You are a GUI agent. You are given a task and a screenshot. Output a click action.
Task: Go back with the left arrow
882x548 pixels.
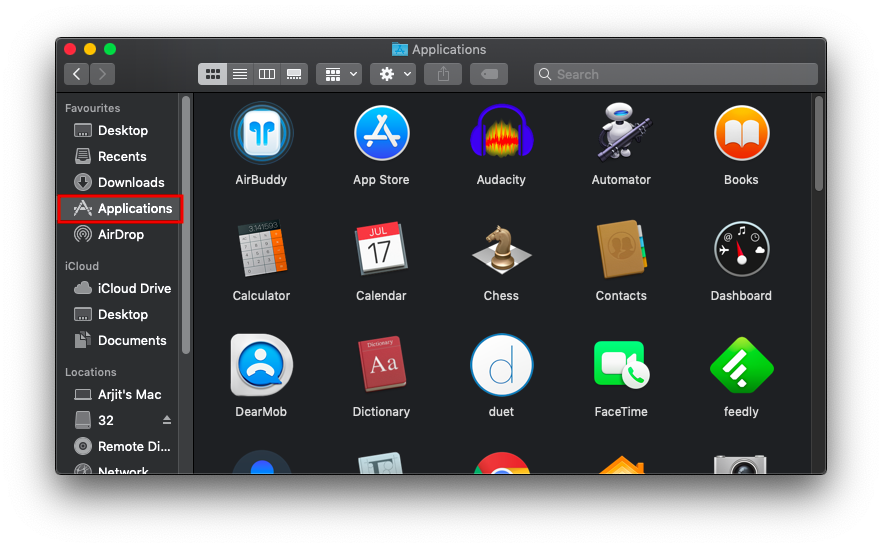pyautogui.click(x=76, y=74)
